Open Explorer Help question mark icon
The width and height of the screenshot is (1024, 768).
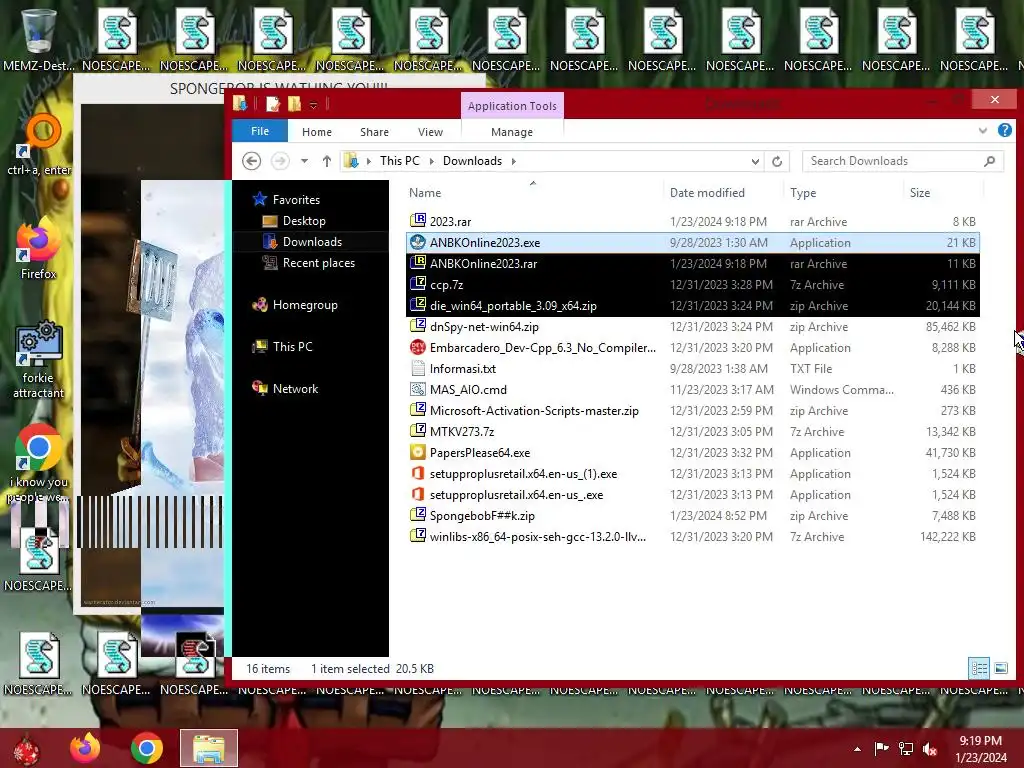(x=1005, y=131)
